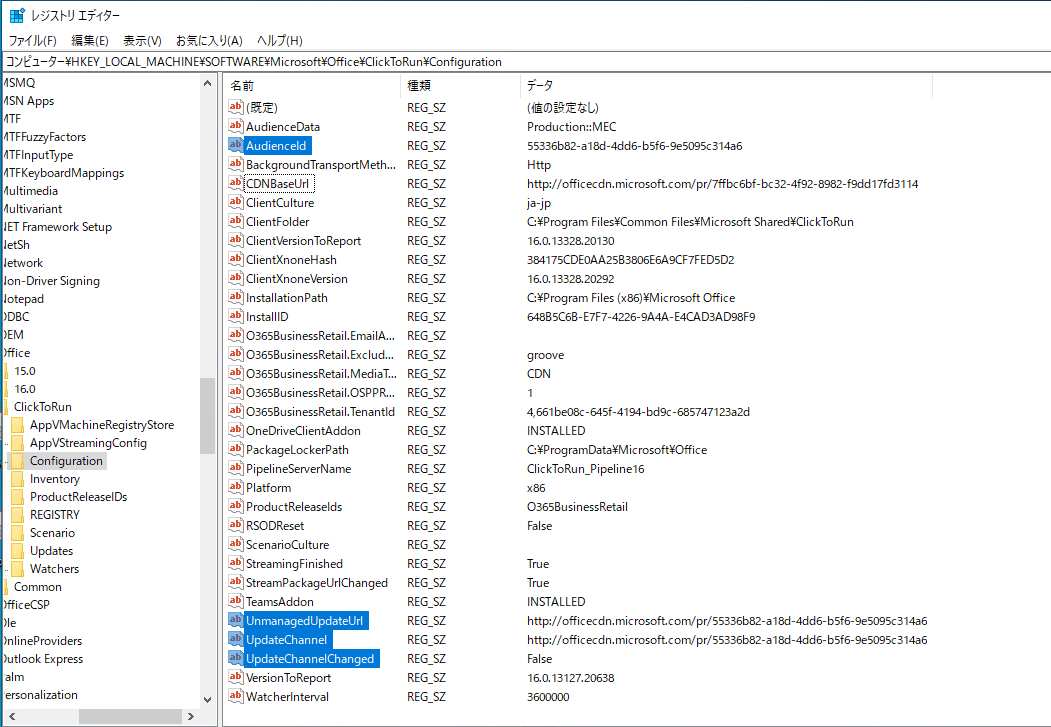
Task: Click the folder icon of Inventory key
Action: pos(17,479)
